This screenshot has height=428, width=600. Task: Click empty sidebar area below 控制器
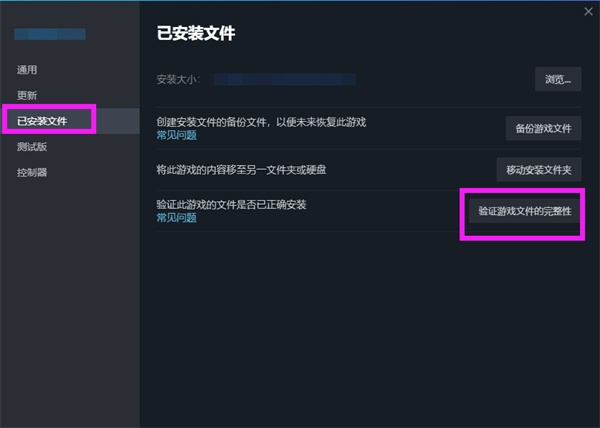pos(70,300)
